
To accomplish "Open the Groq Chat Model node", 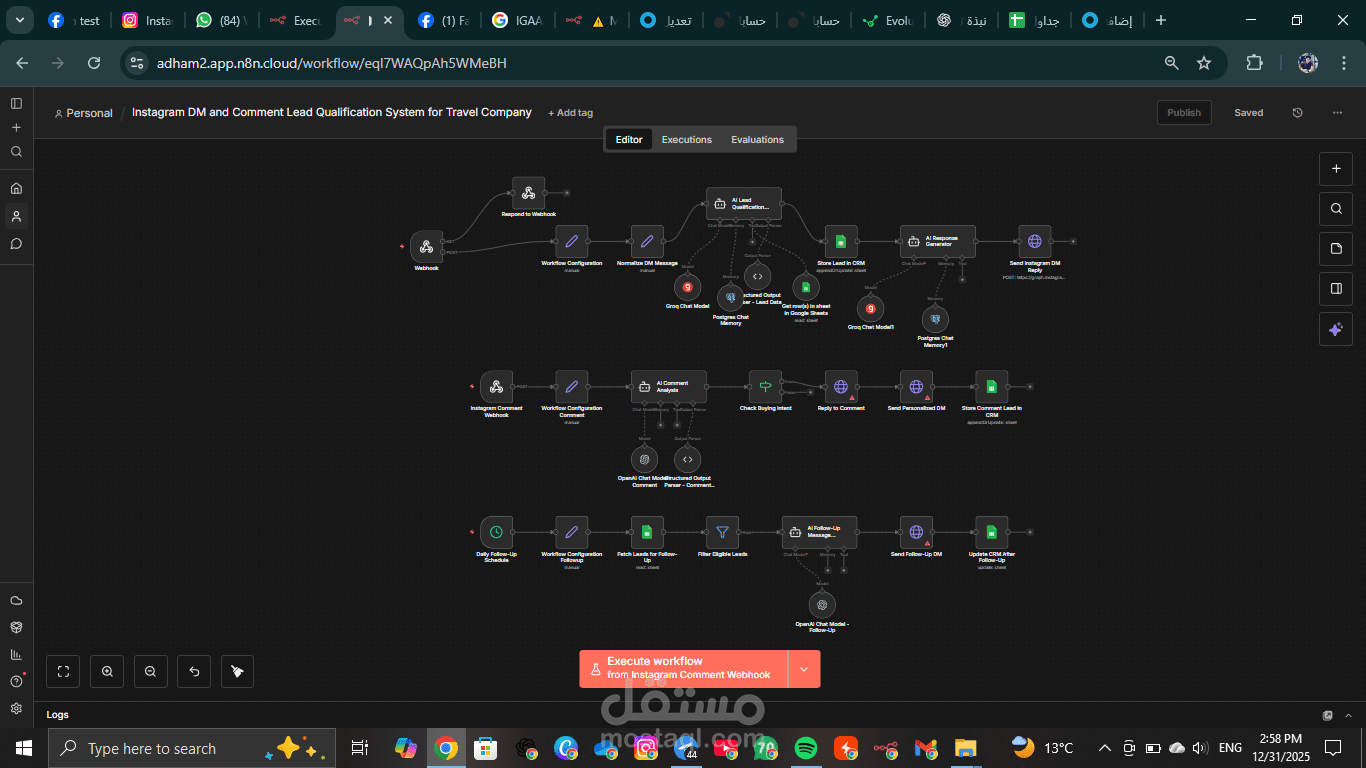I will pos(687,287).
